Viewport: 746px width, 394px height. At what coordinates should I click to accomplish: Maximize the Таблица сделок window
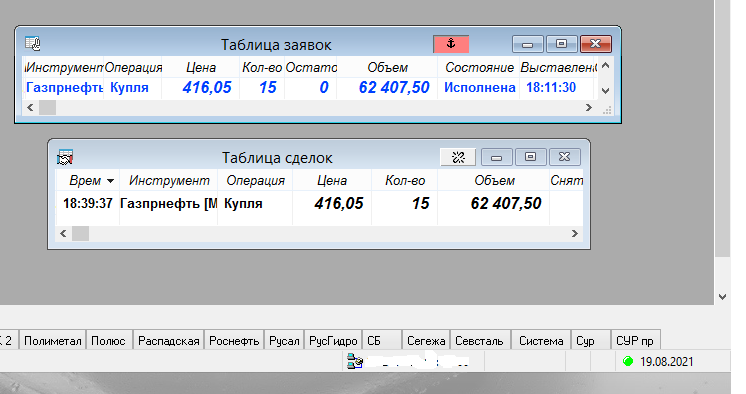(530, 157)
